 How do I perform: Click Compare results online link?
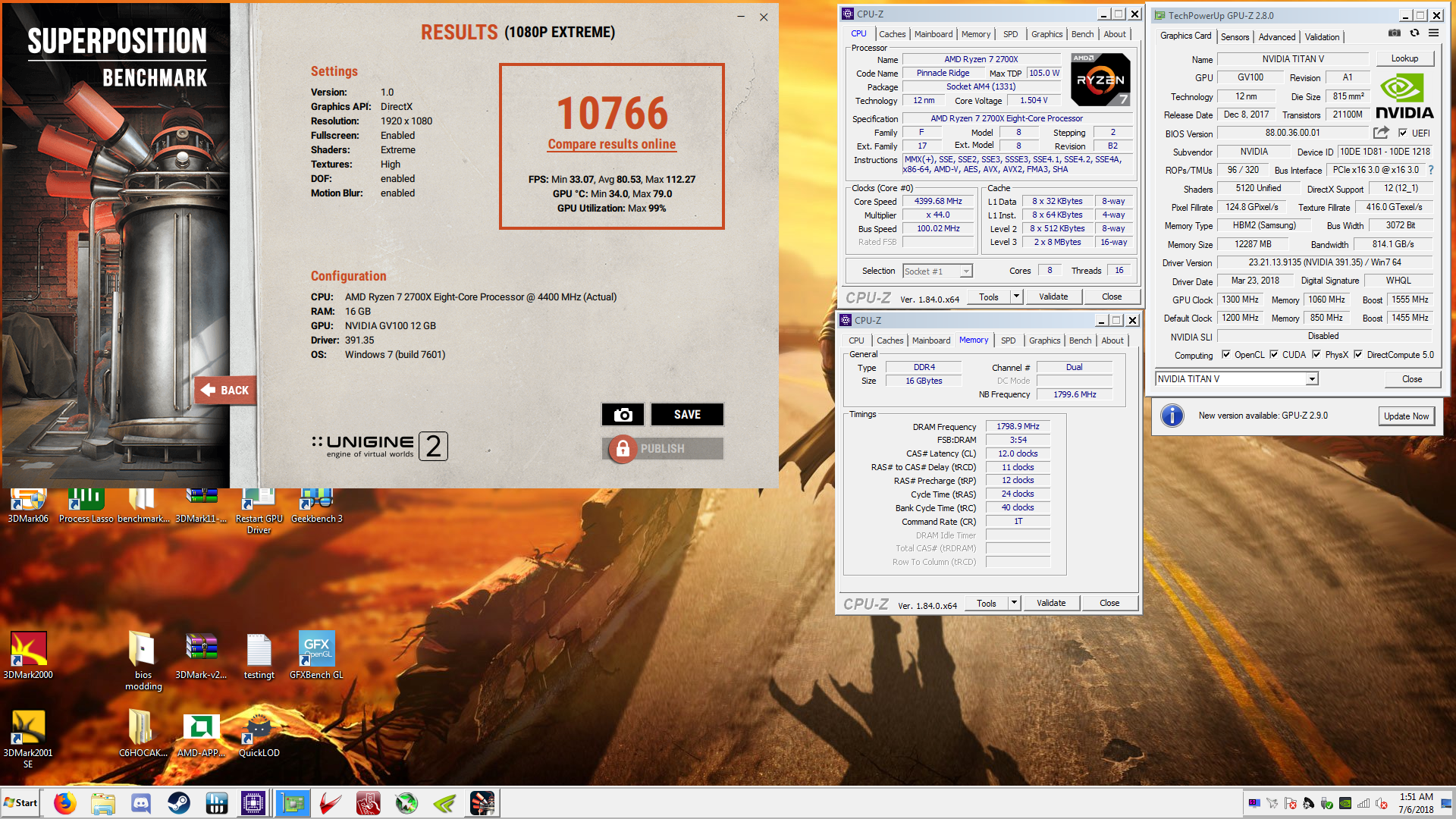tap(611, 144)
